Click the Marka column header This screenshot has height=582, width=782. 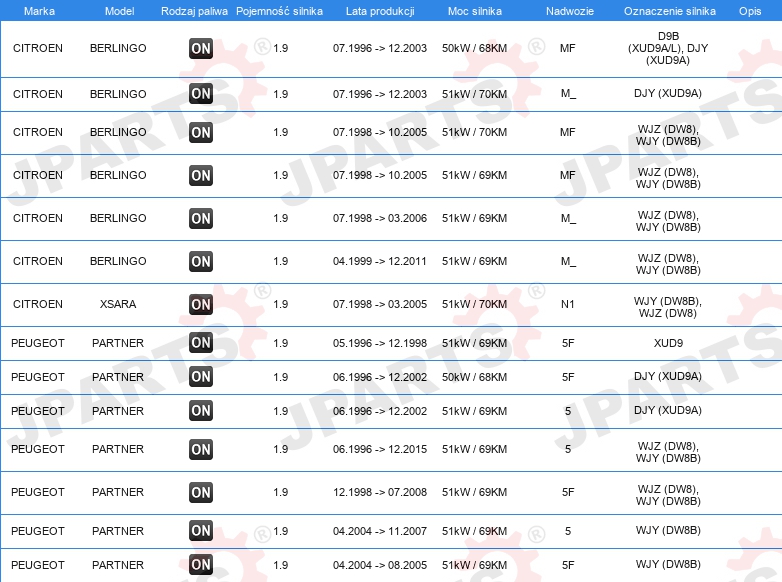[39, 11]
